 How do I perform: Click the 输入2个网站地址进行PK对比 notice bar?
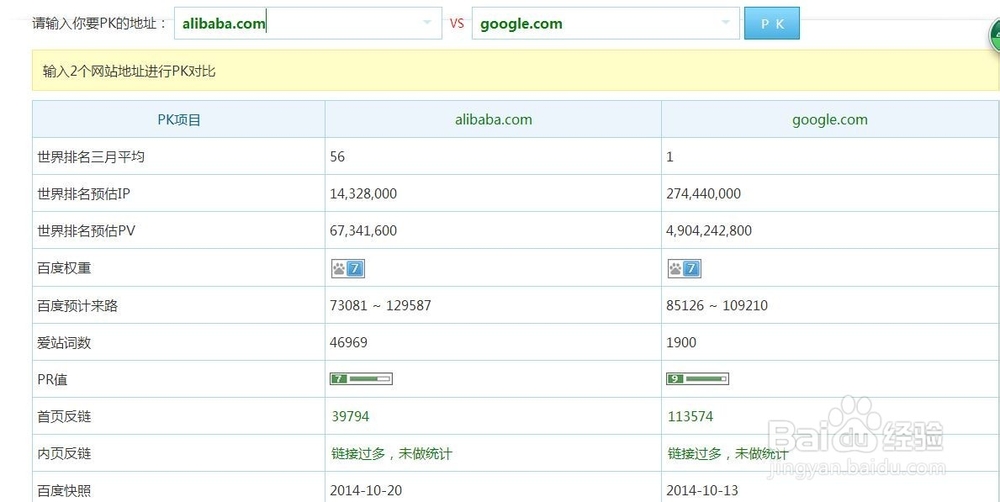point(515,71)
